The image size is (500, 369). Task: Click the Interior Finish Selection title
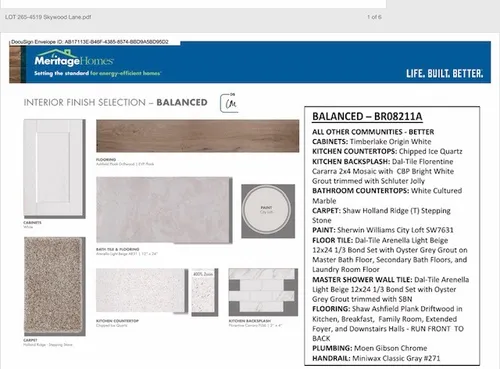click(x=115, y=102)
